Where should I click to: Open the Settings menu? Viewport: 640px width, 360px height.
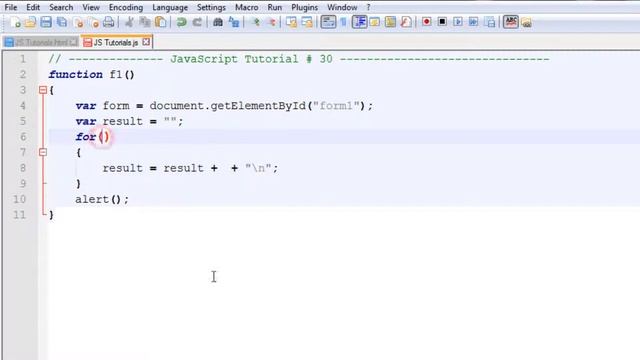(x=211, y=7)
